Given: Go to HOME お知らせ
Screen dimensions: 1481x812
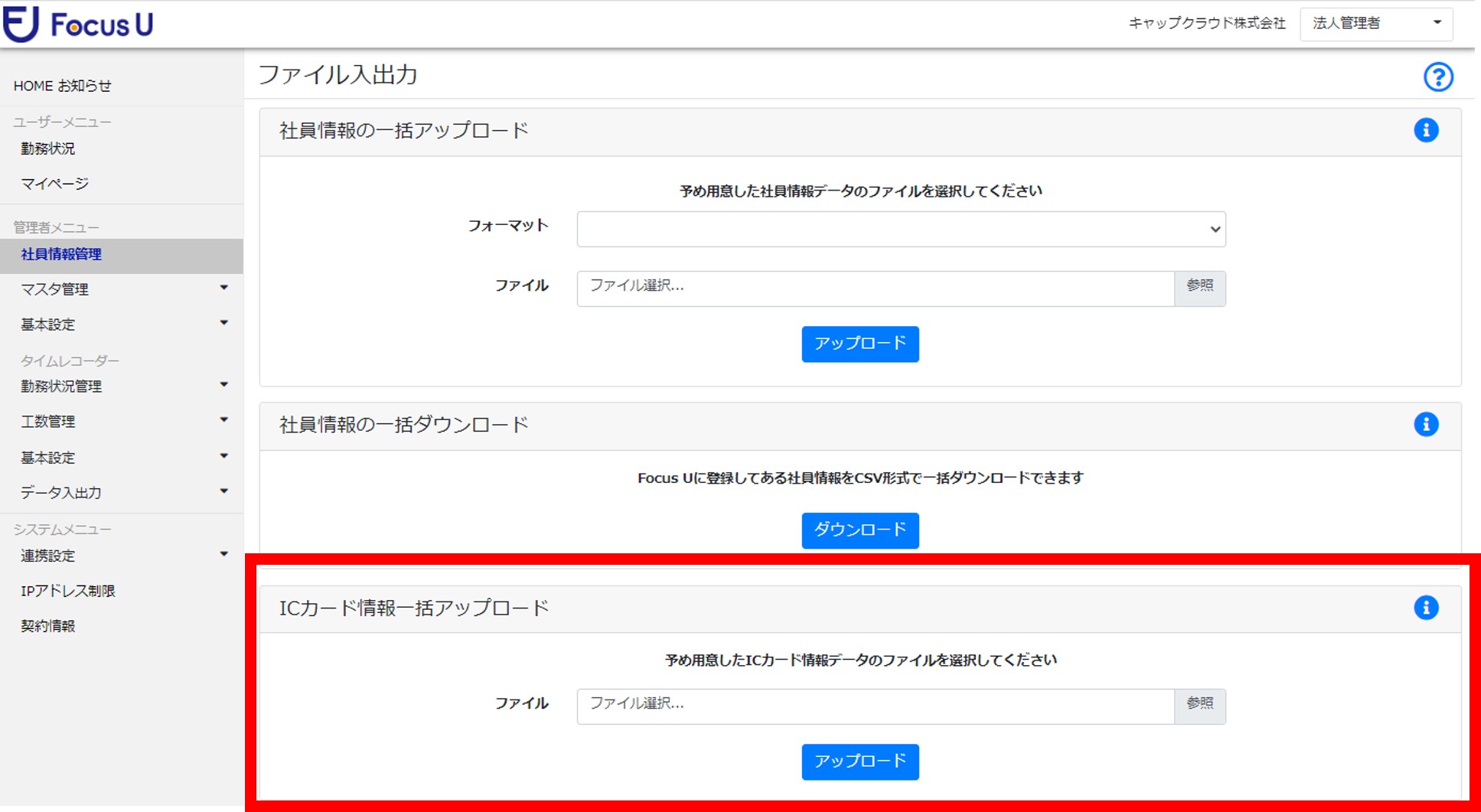Looking at the screenshot, I should click(62, 86).
